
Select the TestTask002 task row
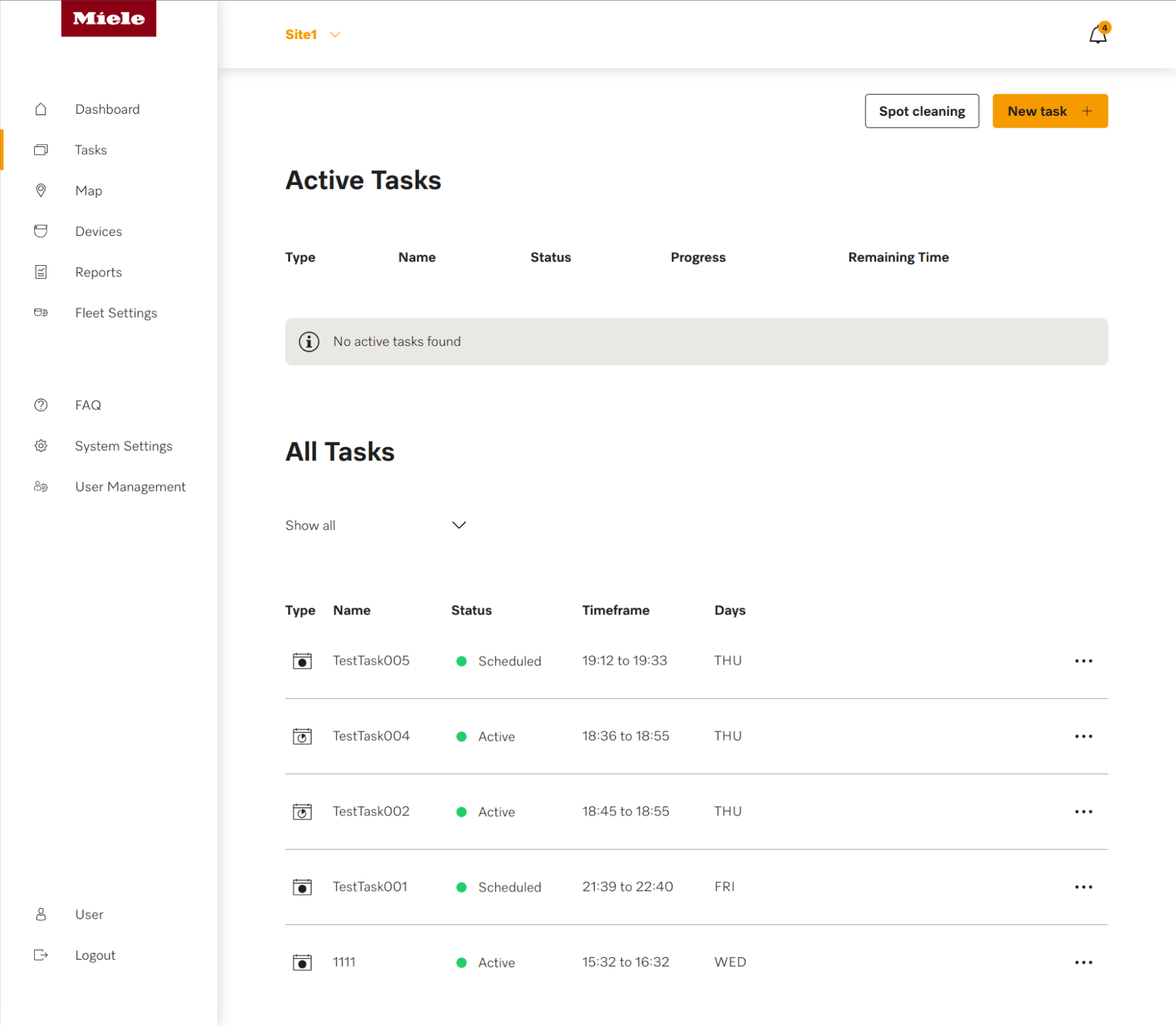click(696, 812)
